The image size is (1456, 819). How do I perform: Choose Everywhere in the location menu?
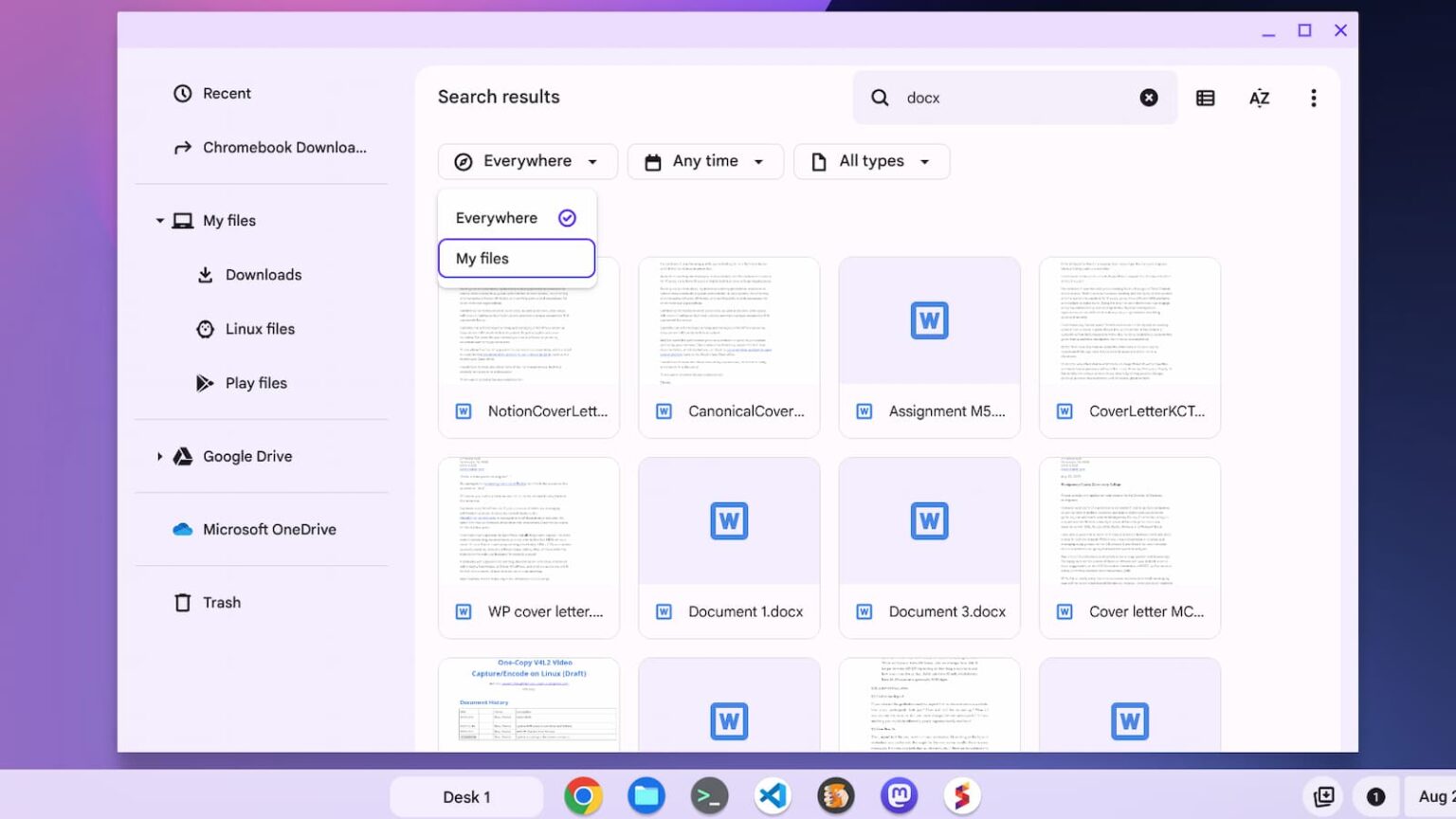click(x=517, y=218)
